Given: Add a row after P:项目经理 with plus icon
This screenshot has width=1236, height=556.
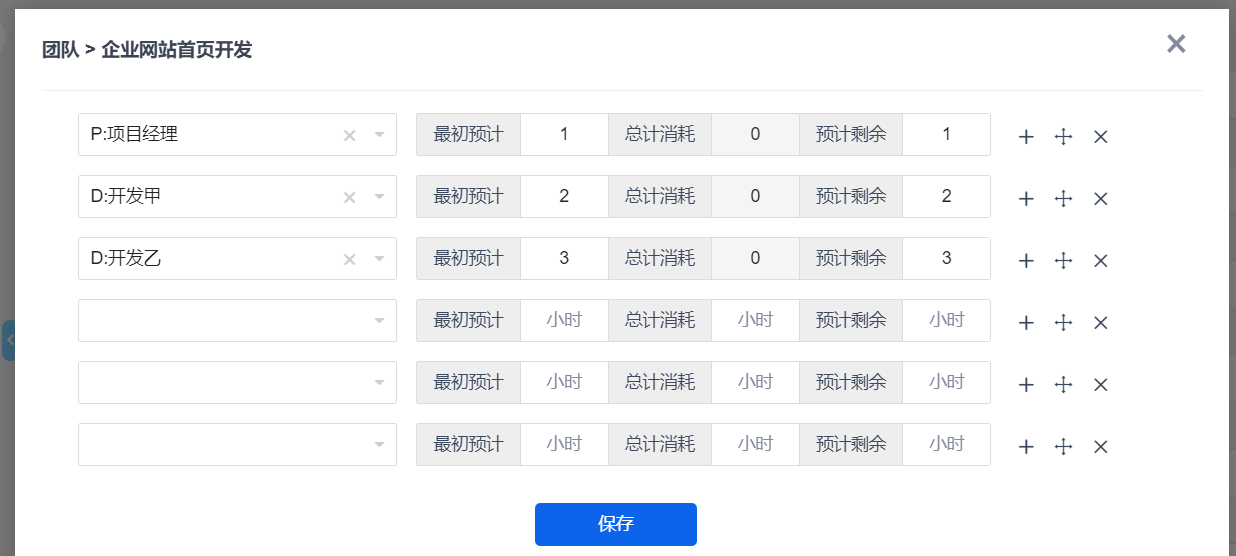Looking at the screenshot, I should coord(1026,137).
